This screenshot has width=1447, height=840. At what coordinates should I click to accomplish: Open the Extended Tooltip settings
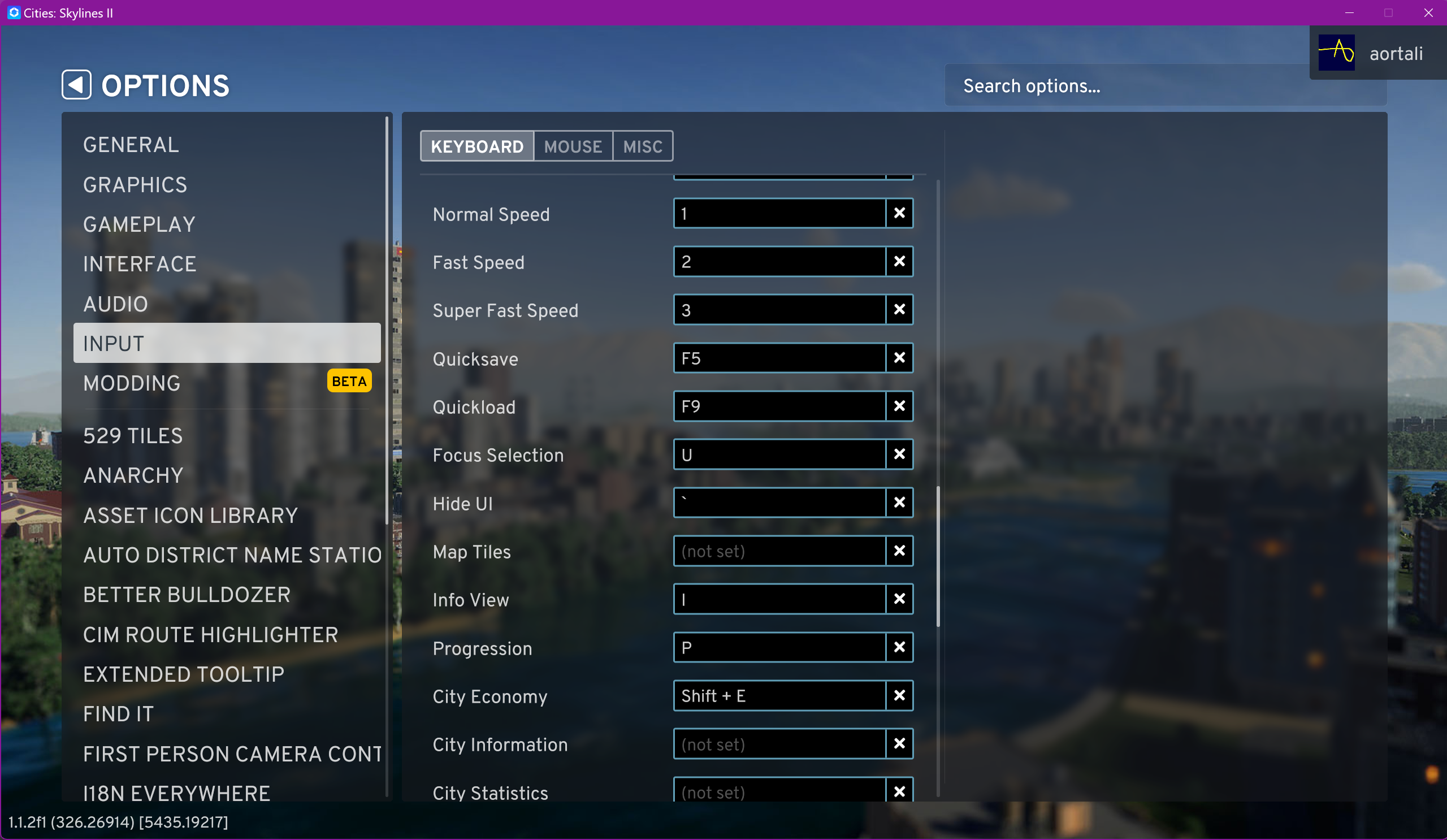click(x=227, y=674)
